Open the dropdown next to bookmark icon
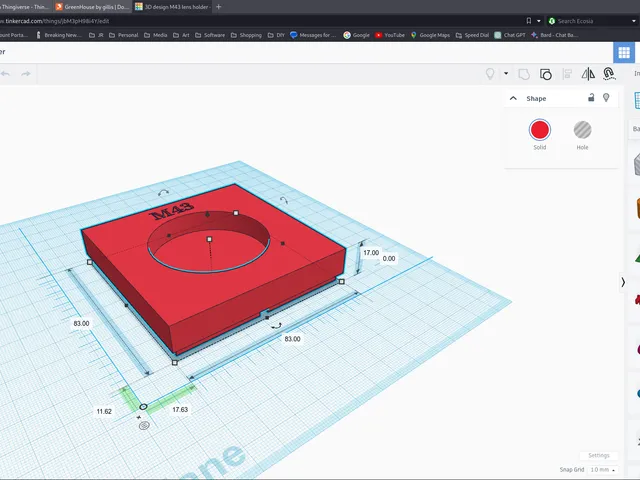The width and height of the screenshot is (640, 480). click(x=539, y=21)
